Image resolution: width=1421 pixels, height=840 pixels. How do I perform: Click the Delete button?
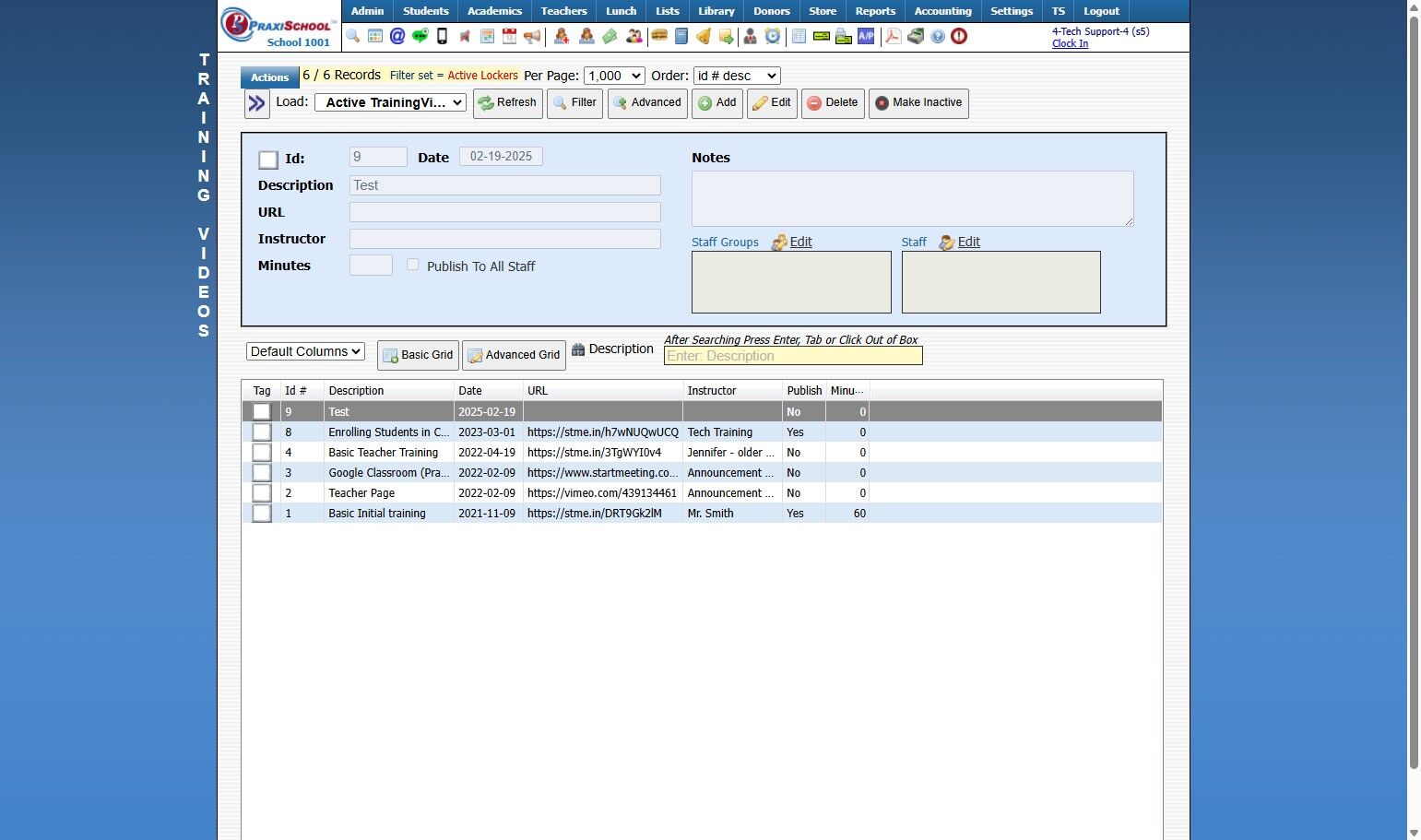pyautogui.click(x=833, y=103)
